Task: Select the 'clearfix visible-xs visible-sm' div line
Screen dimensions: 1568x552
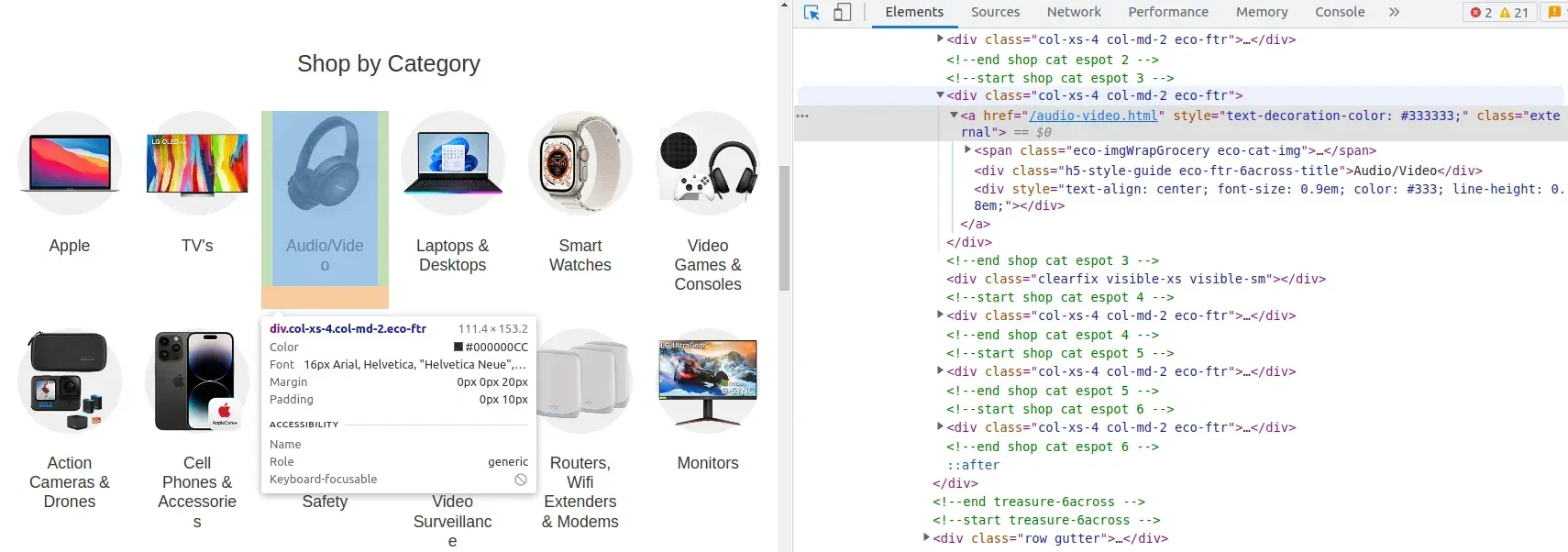Action: [1136, 279]
